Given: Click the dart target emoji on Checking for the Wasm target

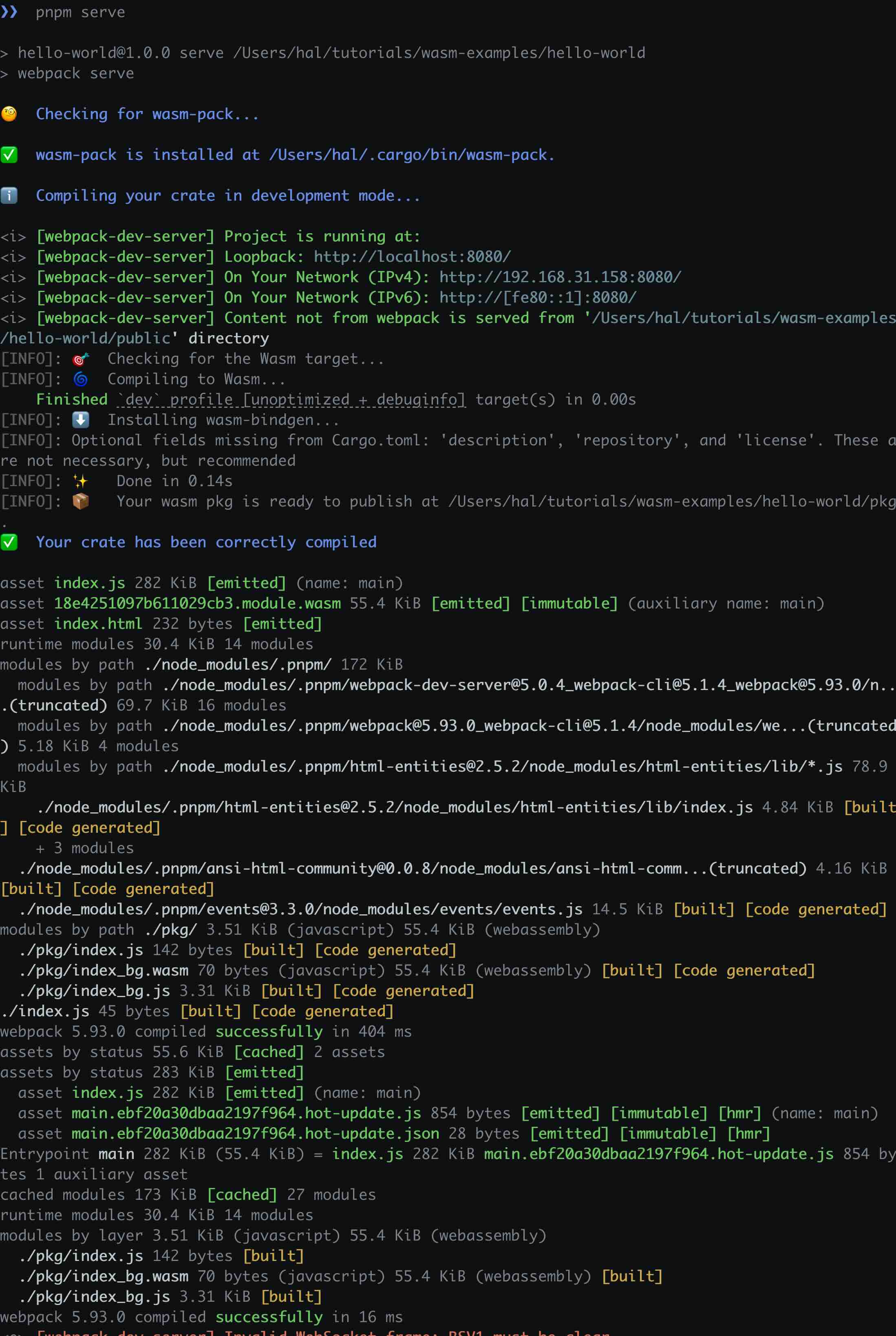Looking at the screenshot, I should click(81, 359).
